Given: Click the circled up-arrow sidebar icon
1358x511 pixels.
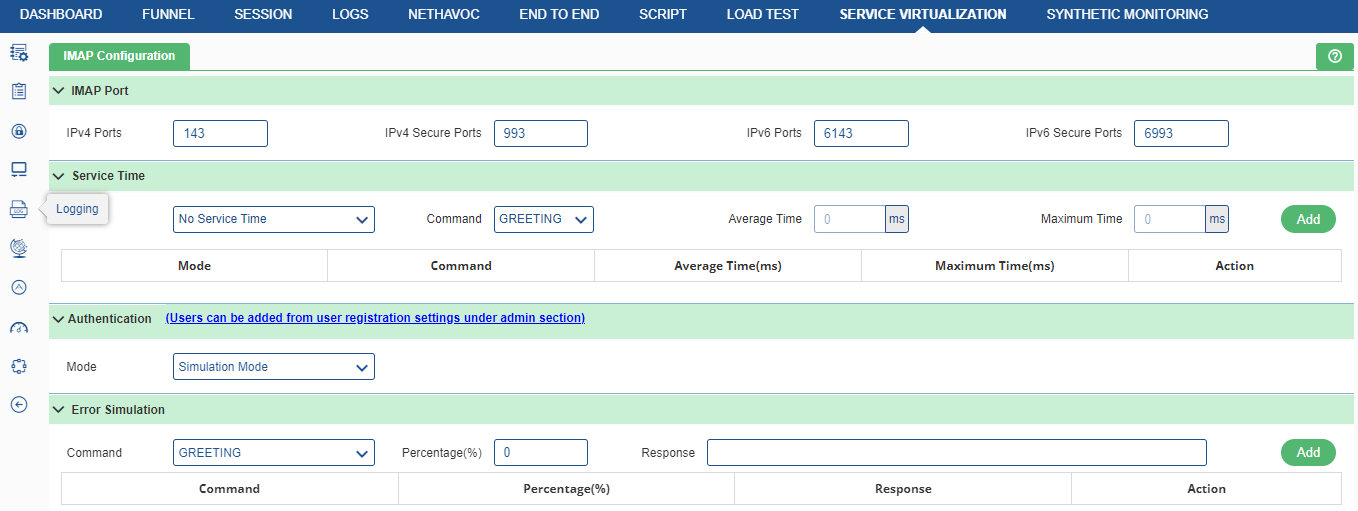Looking at the screenshot, I should (18, 287).
